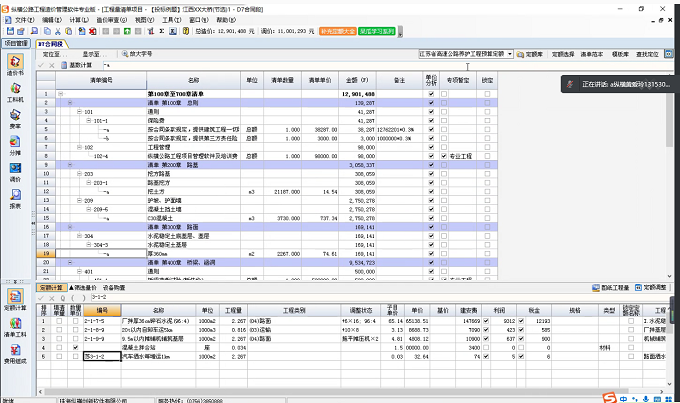680x403 pixels.
Task: Select the 定额计算 lower sidebar icon
Action: pyautogui.click(x=15, y=297)
